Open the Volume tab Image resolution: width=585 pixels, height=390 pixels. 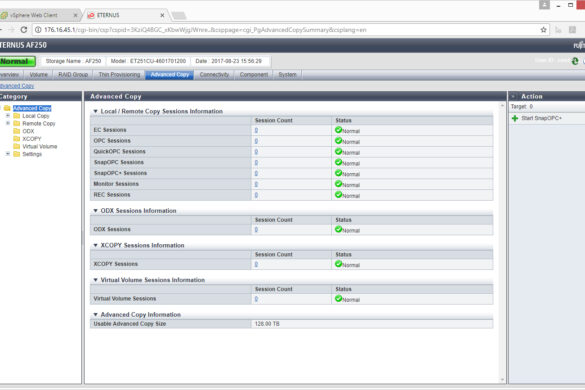(38, 75)
